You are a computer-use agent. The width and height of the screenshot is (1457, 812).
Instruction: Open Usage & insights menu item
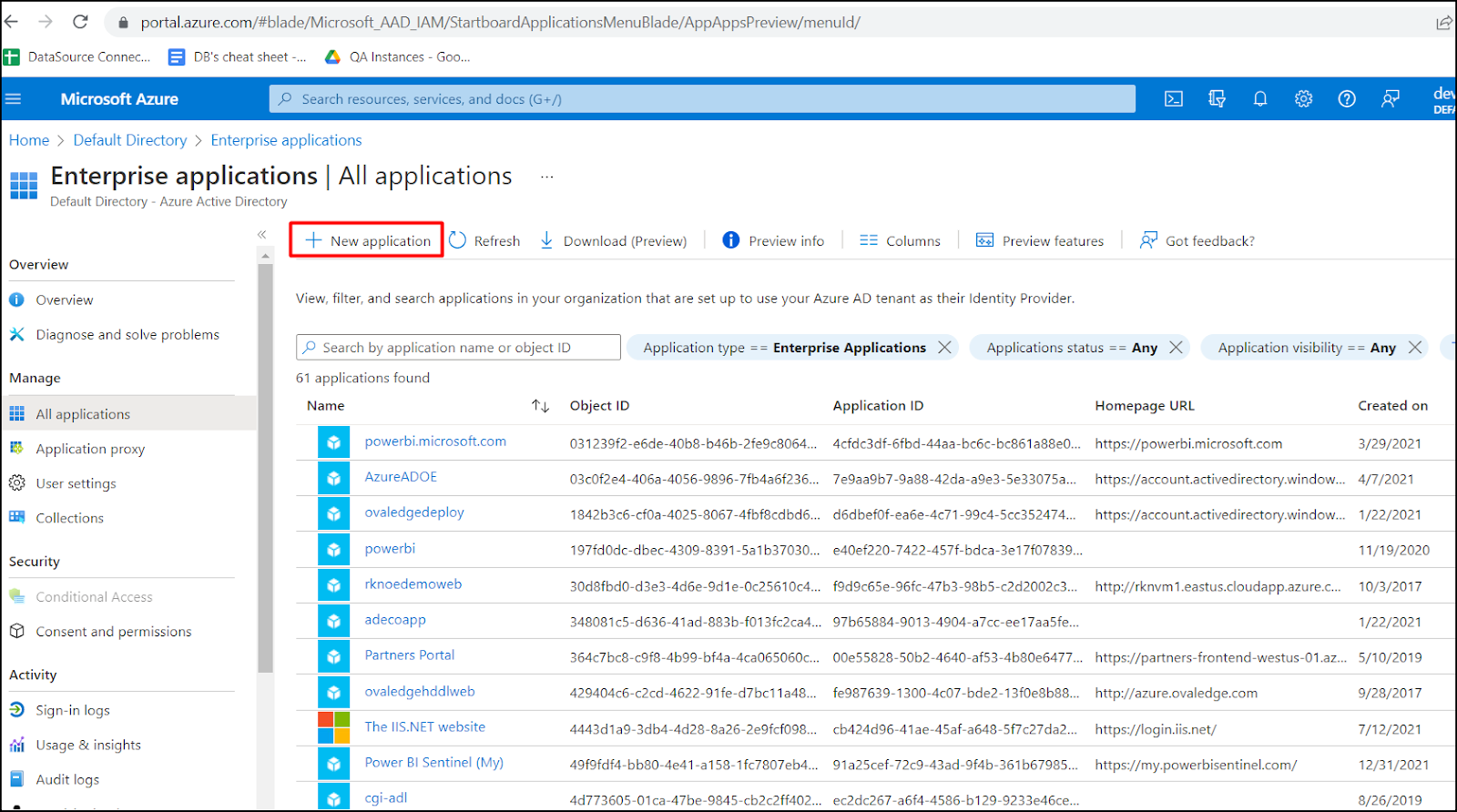click(88, 745)
